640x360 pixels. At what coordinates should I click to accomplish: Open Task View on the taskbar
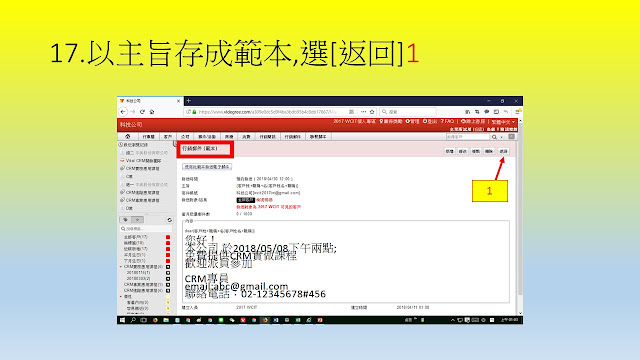tap(143, 320)
